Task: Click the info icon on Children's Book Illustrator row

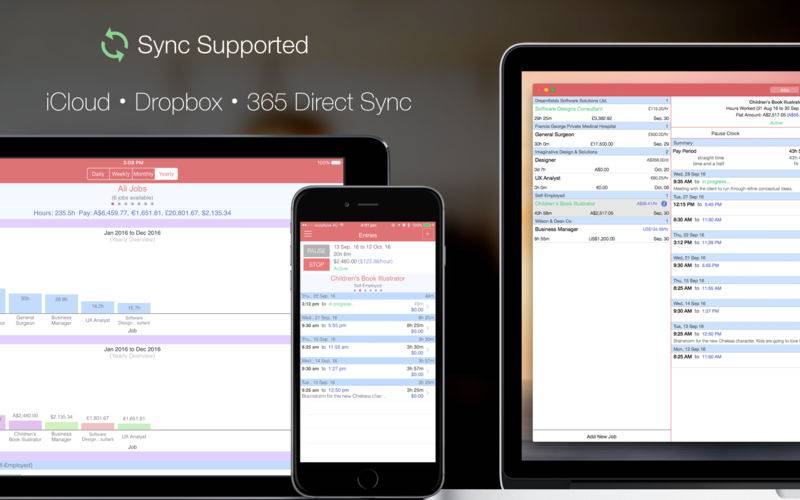Action: point(665,204)
